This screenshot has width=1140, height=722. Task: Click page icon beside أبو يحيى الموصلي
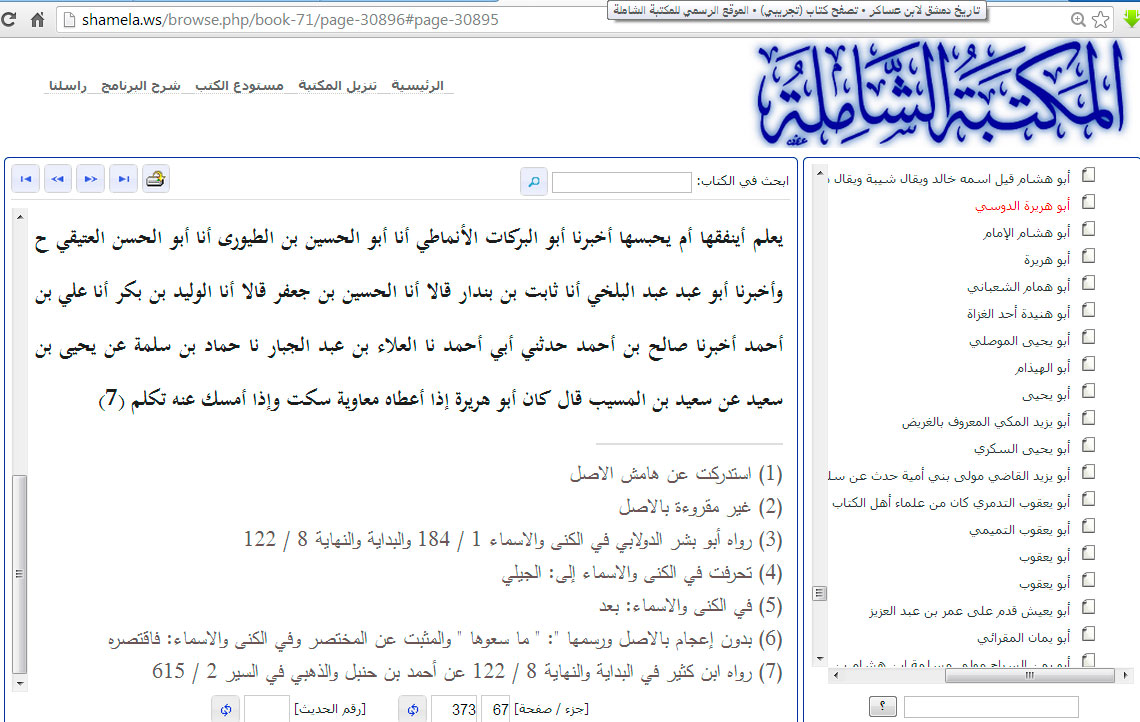click(1088, 337)
